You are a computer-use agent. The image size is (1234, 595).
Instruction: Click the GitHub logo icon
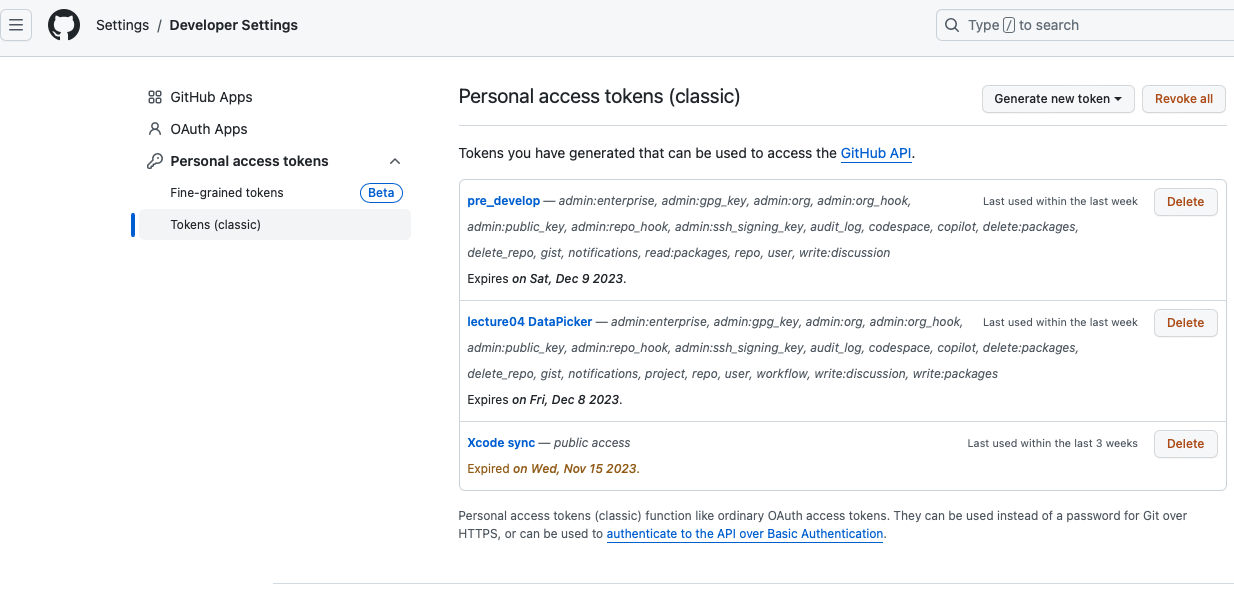click(64, 25)
